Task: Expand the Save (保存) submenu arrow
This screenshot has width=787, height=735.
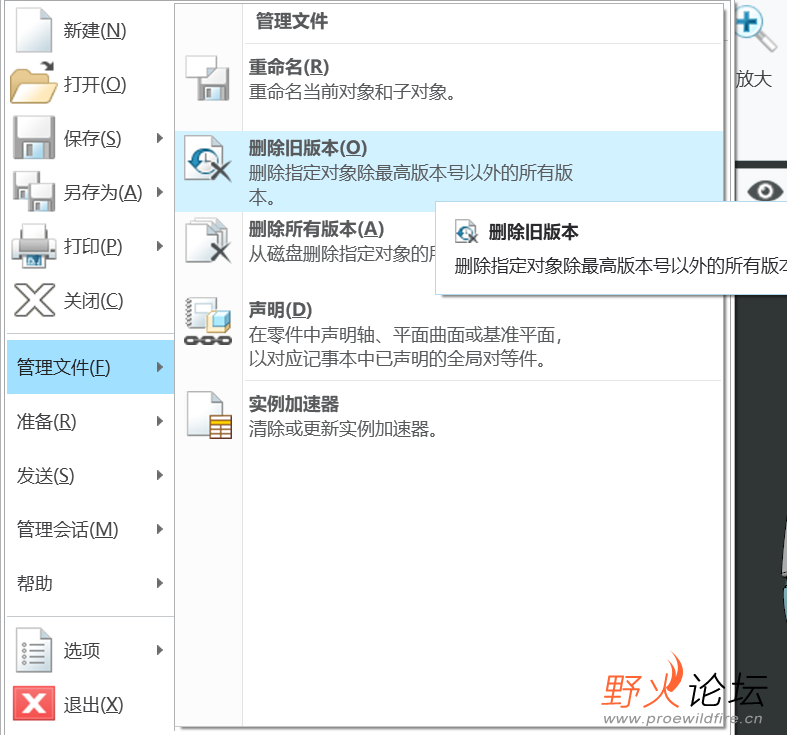Action: 160,138
